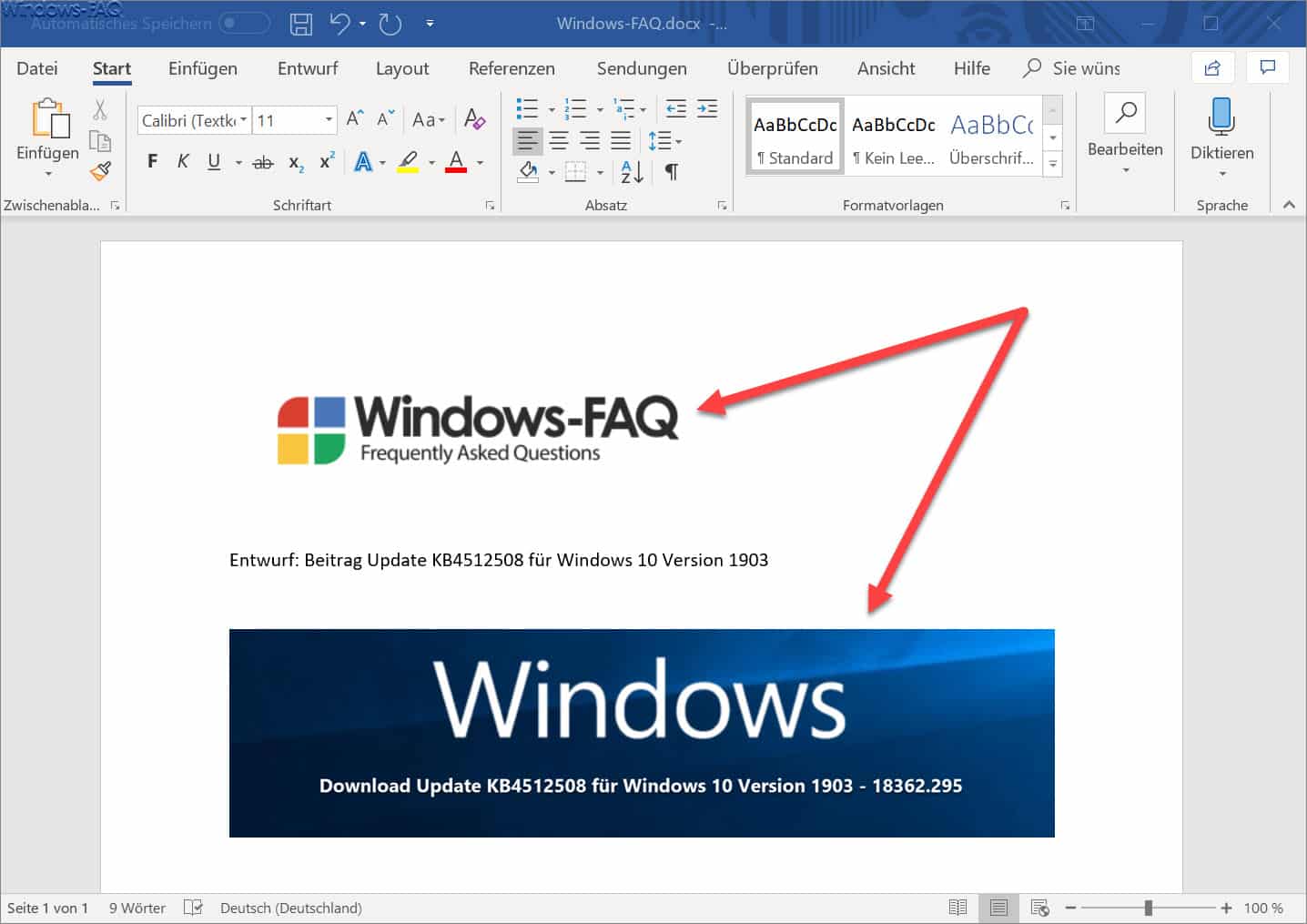Apply red font color
Image resolution: width=1307 pixels, height=924 pixels.
coord(456,162)
